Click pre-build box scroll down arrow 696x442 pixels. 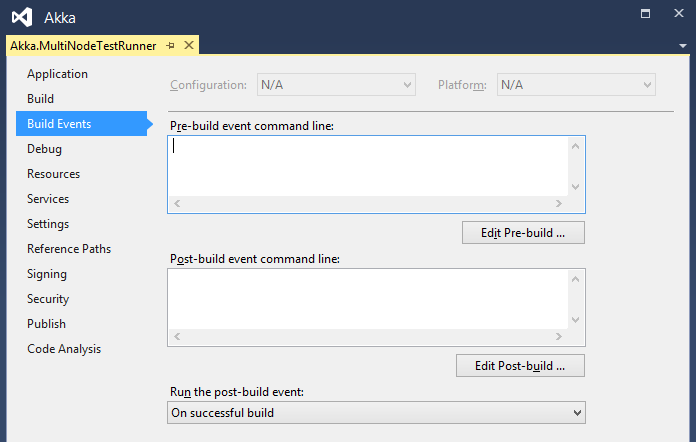(x=576, y=187)
